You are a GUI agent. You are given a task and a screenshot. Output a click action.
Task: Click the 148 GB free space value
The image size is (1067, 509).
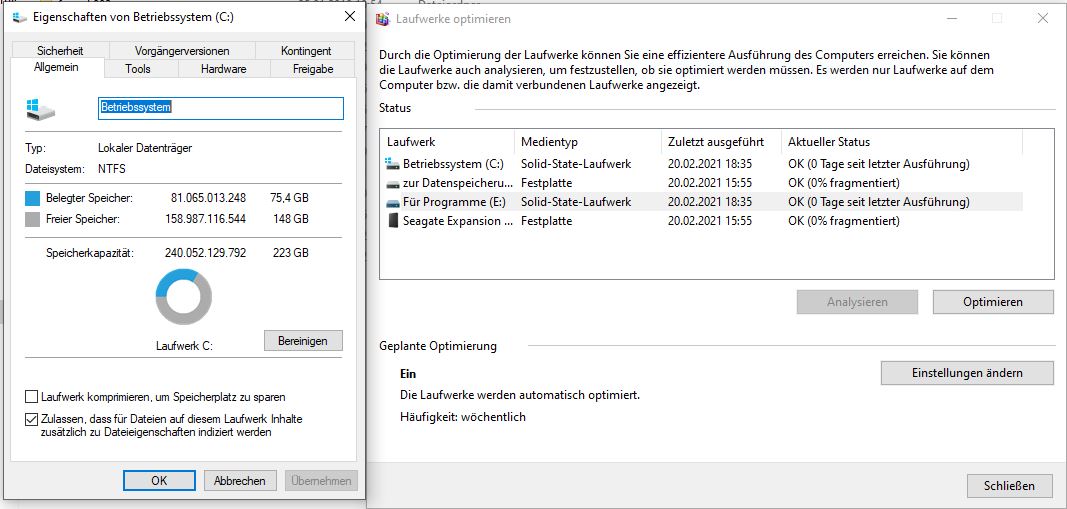[292, 219]
